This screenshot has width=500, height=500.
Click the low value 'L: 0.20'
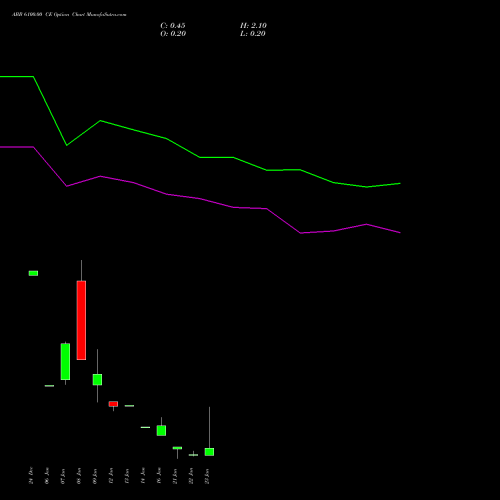click(x=253, y=34)
